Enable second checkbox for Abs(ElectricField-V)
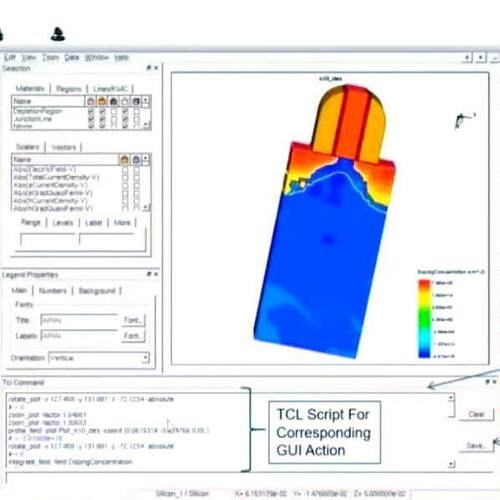Screen dimensions: 500x500 136,170
